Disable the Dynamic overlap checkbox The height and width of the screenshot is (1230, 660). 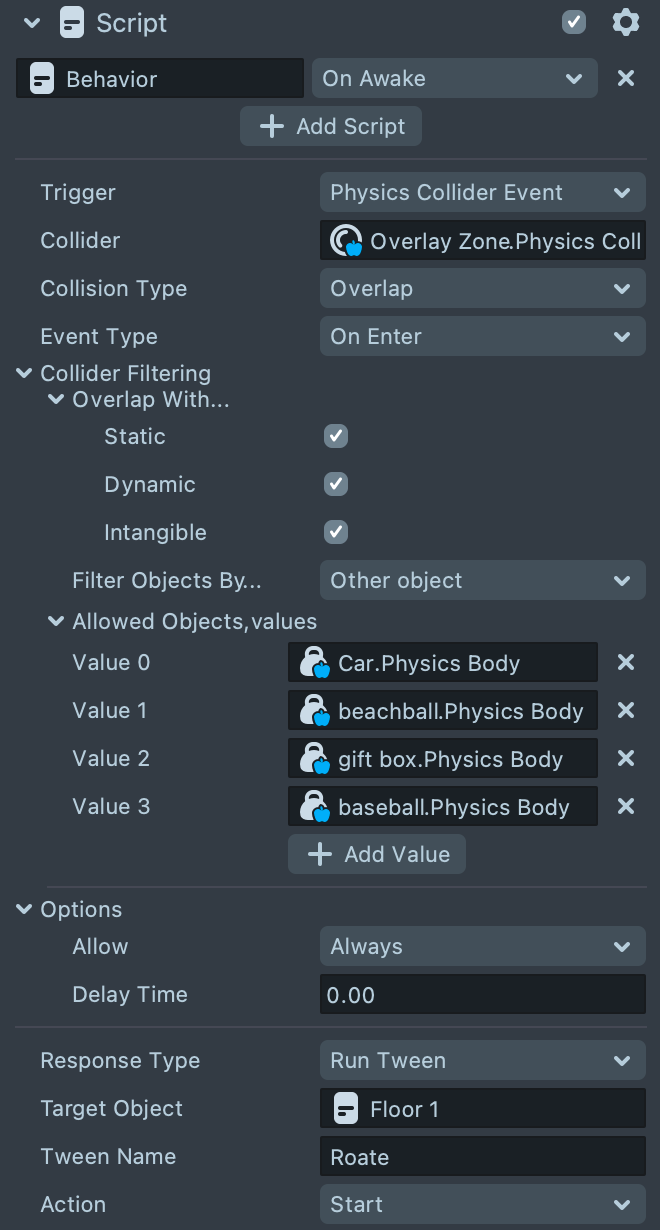click(336, 484)
